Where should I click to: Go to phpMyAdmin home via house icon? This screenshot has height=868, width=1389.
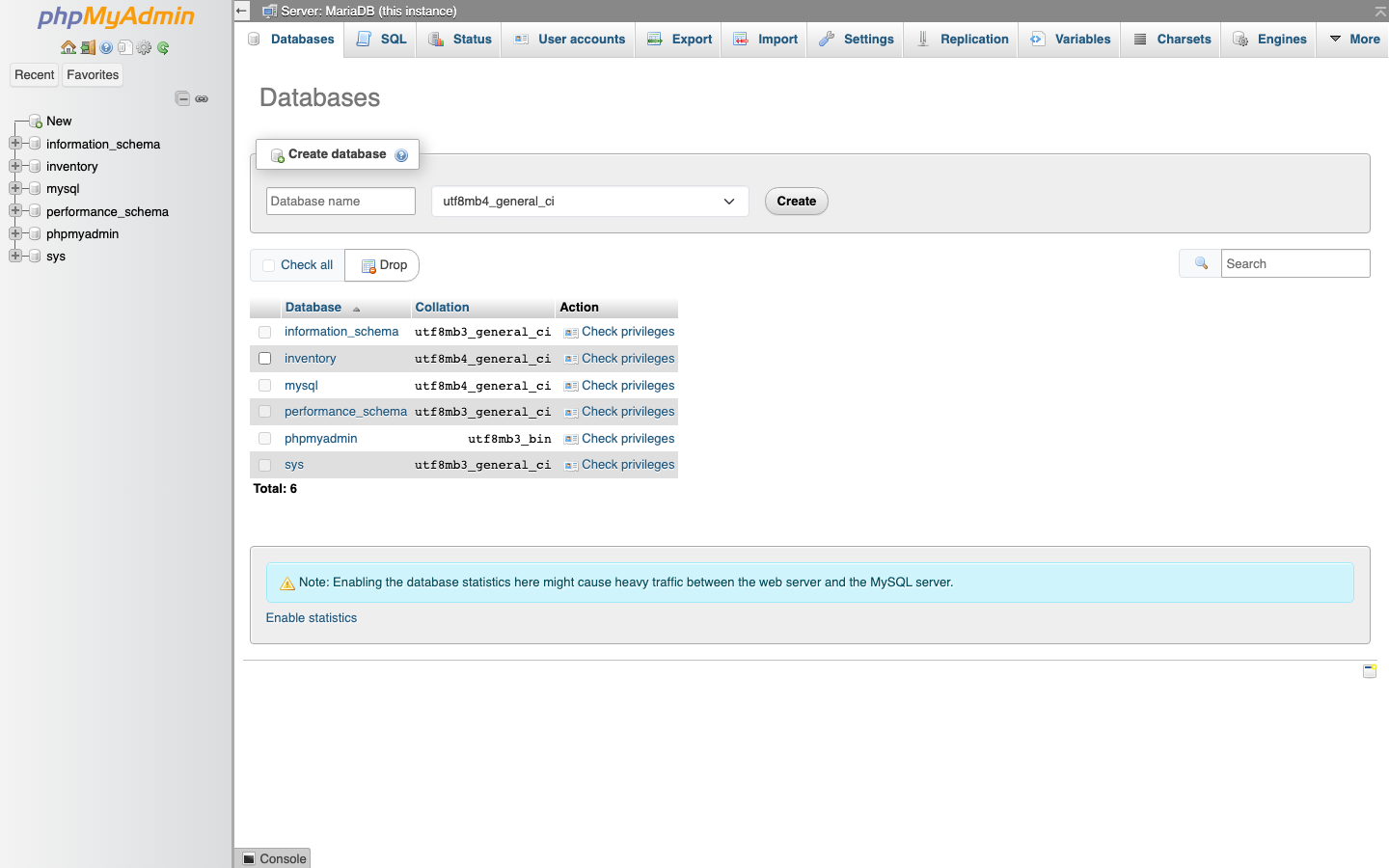[68, 47]
